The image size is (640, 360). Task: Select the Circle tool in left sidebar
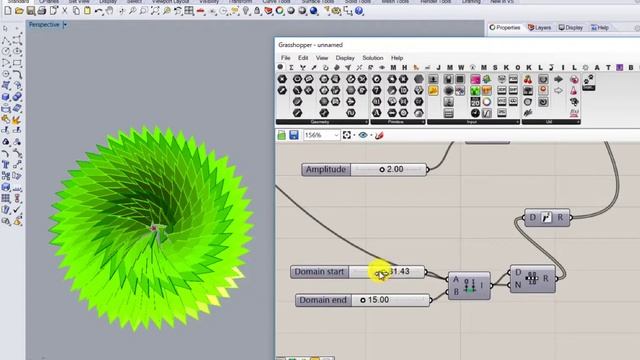(x=6, y=52)
